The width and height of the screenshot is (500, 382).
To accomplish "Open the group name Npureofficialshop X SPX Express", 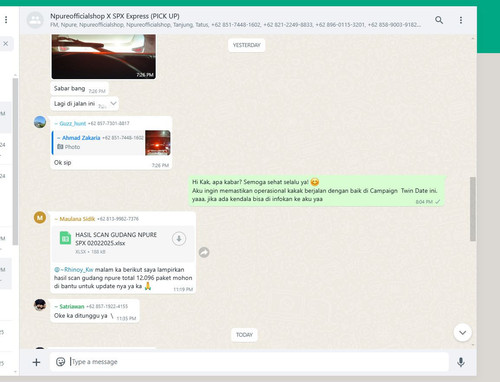I will coord(115,16).
